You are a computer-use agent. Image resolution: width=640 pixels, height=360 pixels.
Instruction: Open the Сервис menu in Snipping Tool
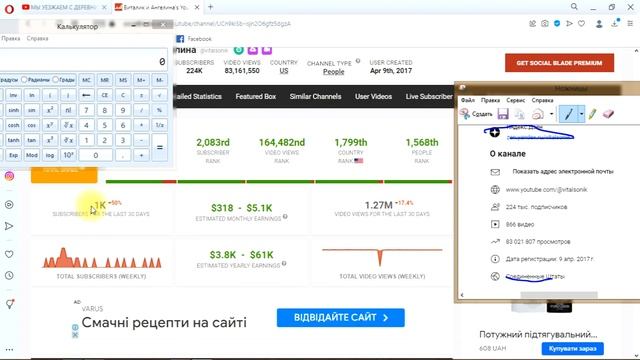pos(516,100)
